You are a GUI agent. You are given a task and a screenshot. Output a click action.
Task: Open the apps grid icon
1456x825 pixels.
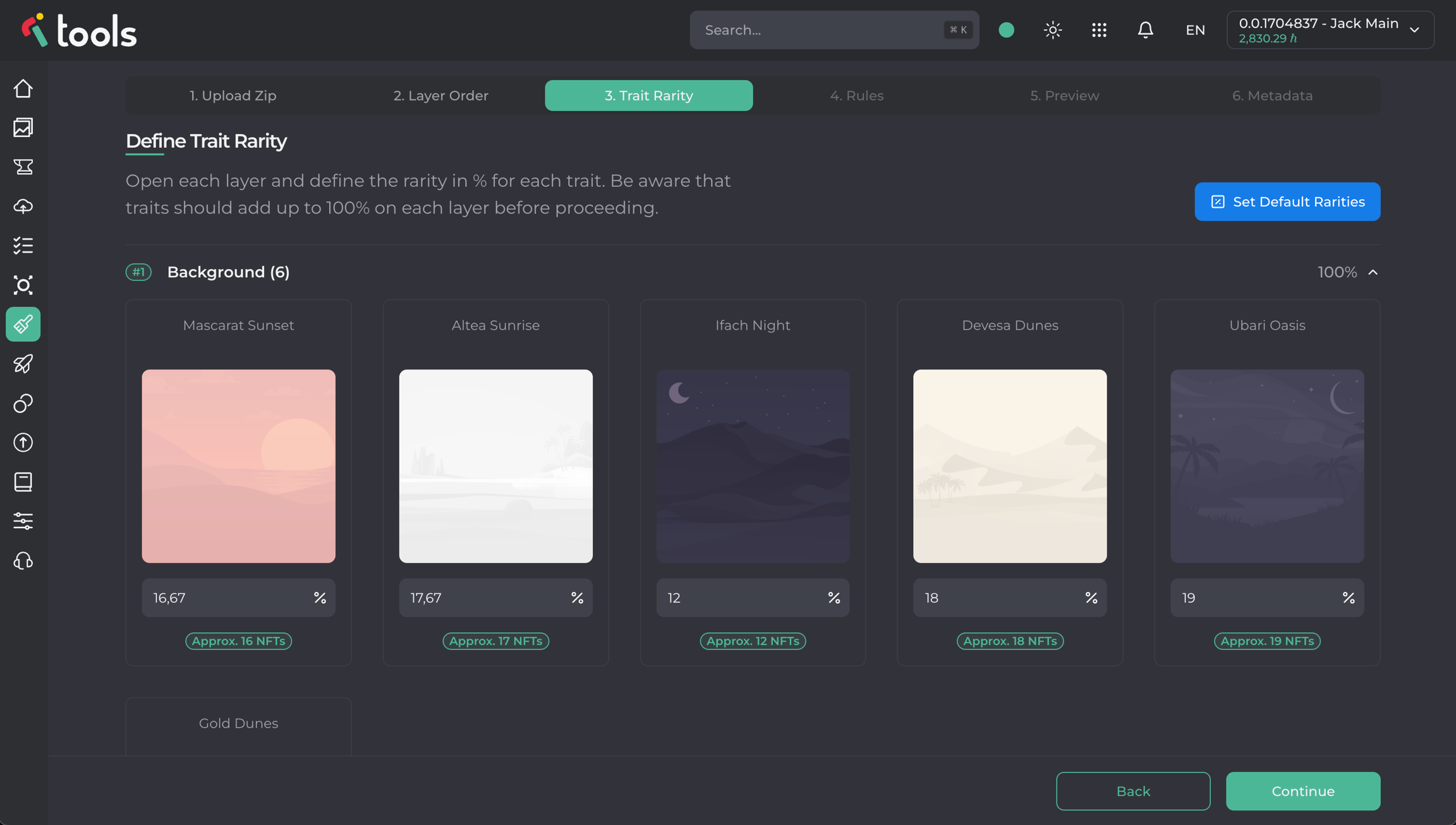(x=1099, y=30)
